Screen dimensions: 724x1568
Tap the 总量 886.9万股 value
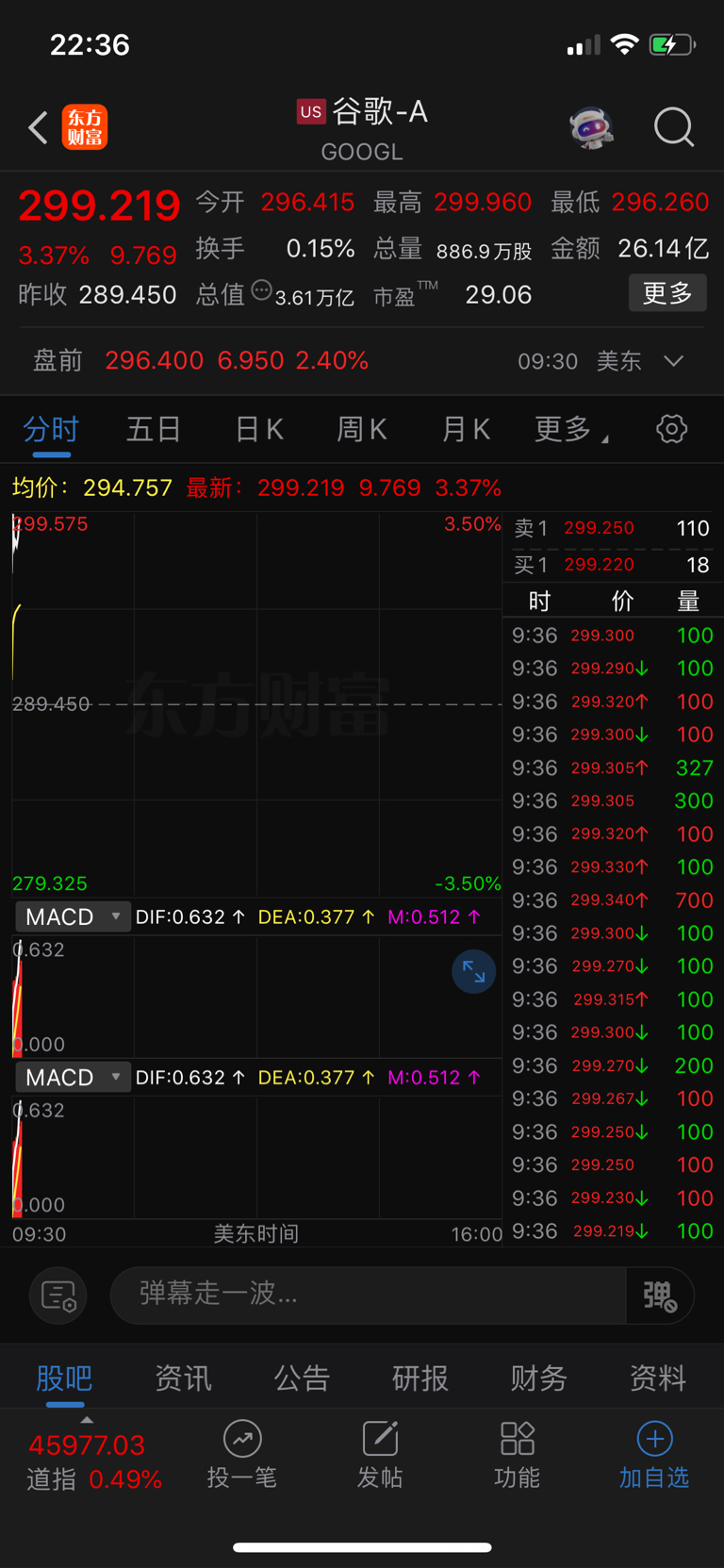pos(484,251)
